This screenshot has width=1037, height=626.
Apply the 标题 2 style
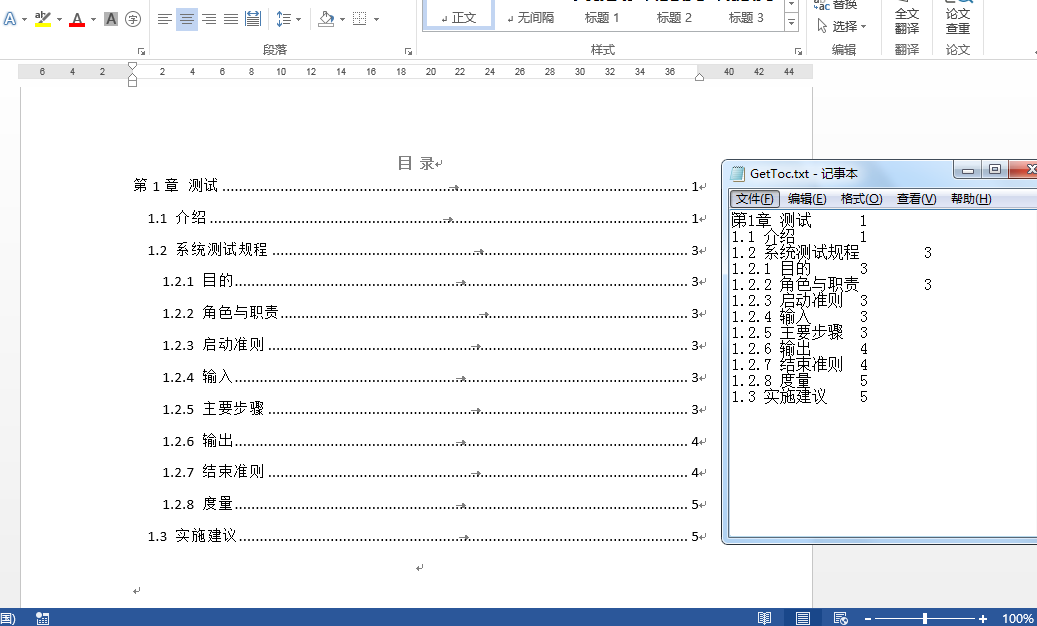pyautogui.click(x=674, y=17)
